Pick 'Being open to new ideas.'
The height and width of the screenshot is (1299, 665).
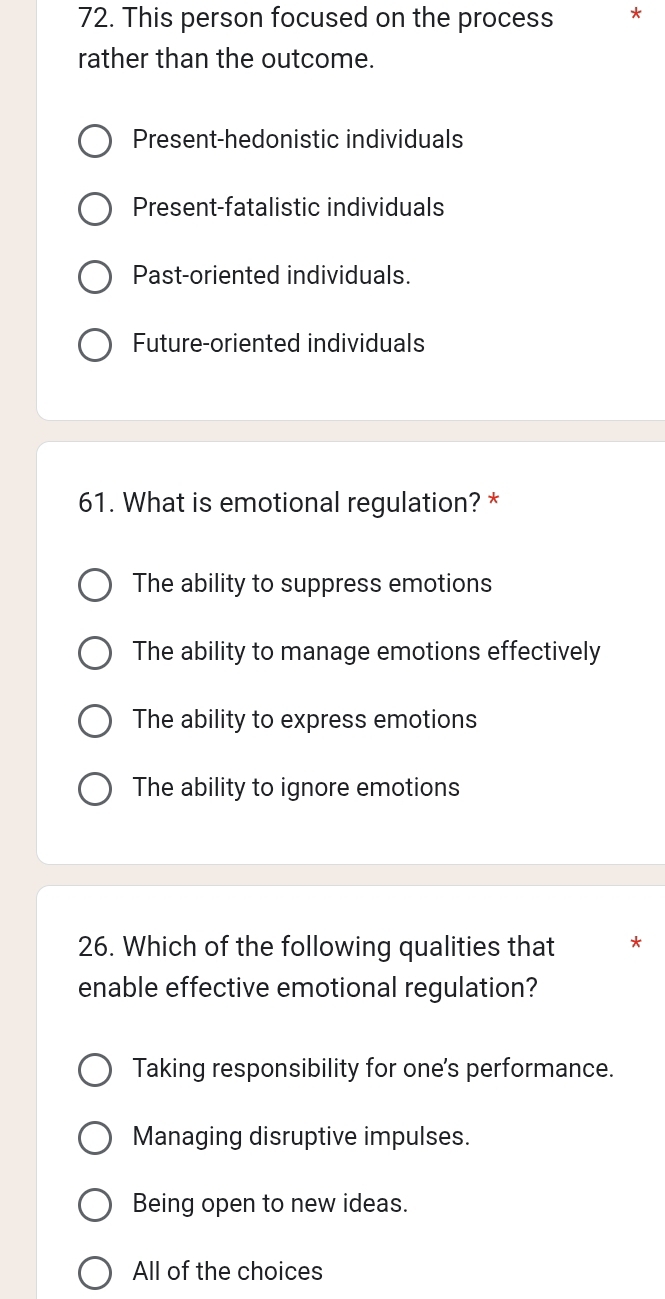(95, 1205)
